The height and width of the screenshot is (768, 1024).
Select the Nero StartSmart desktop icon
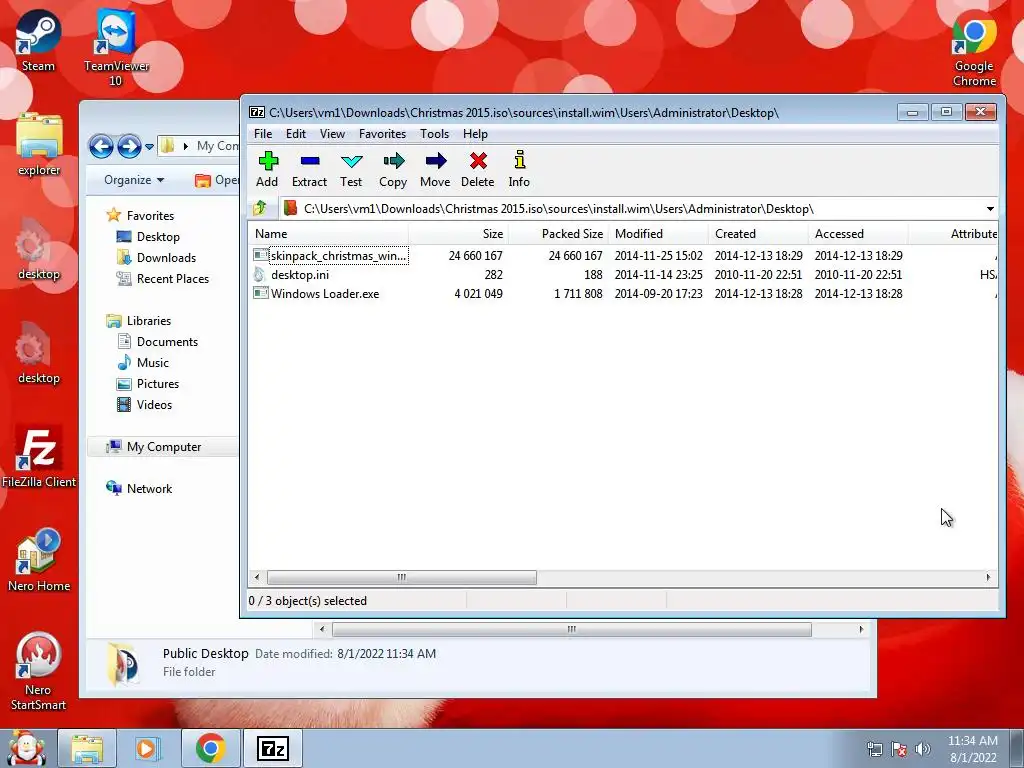click(x=38, y=672)
